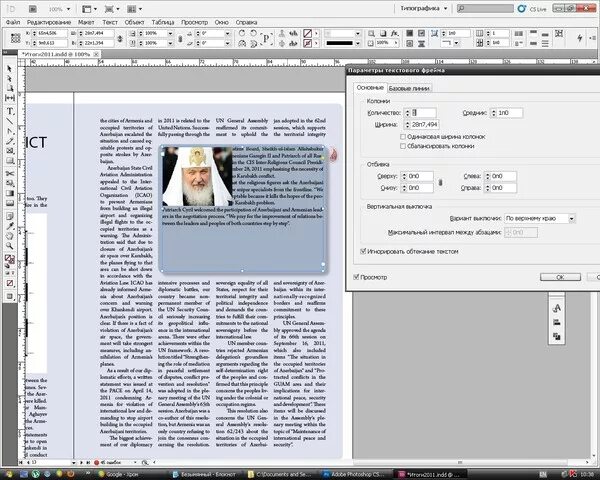
Task: Select the Eyedropper tool
Action: (10, 226)
